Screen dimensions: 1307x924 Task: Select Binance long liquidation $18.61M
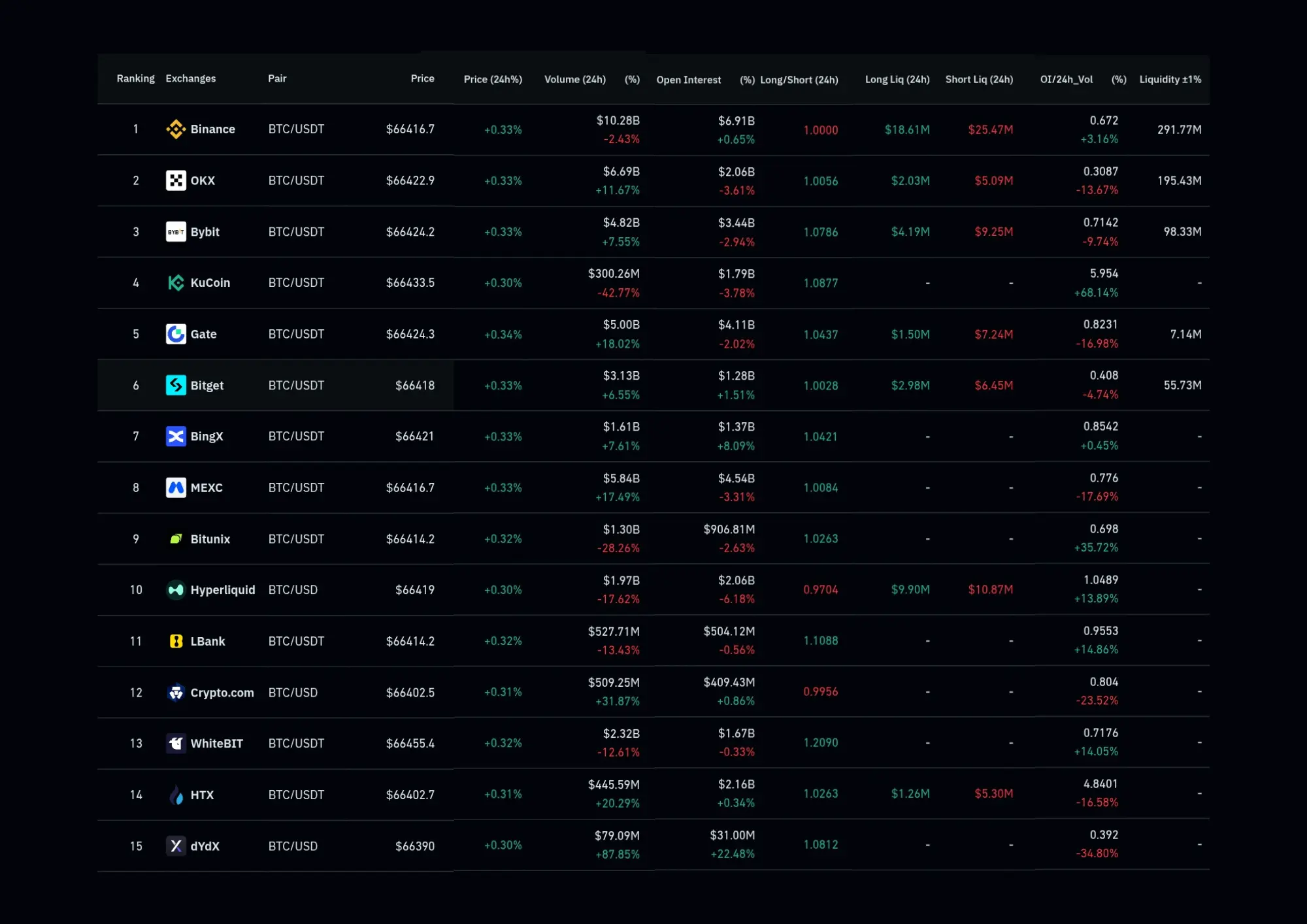(907, 129)
